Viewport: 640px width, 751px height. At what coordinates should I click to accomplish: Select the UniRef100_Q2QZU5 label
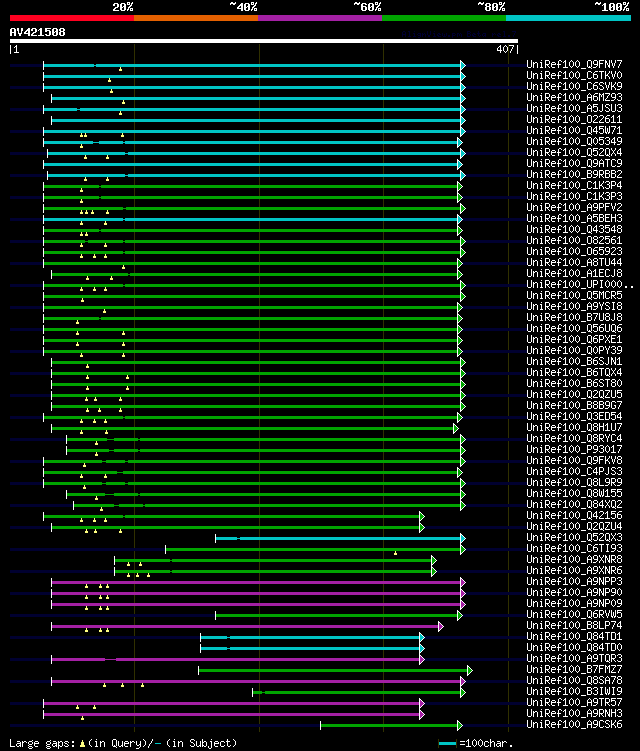click(x=574, y=395)
